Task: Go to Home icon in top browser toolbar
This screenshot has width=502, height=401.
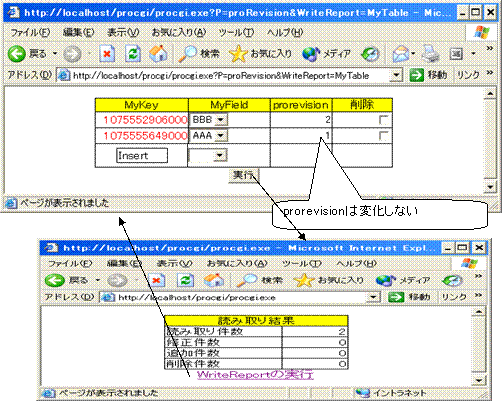Action: coord(158,54)
